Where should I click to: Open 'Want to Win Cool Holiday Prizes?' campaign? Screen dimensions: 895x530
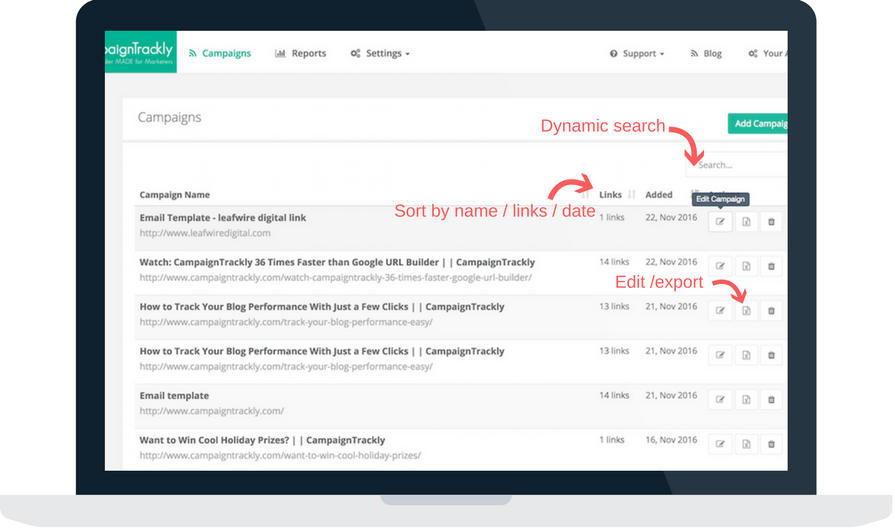point(262,440)
